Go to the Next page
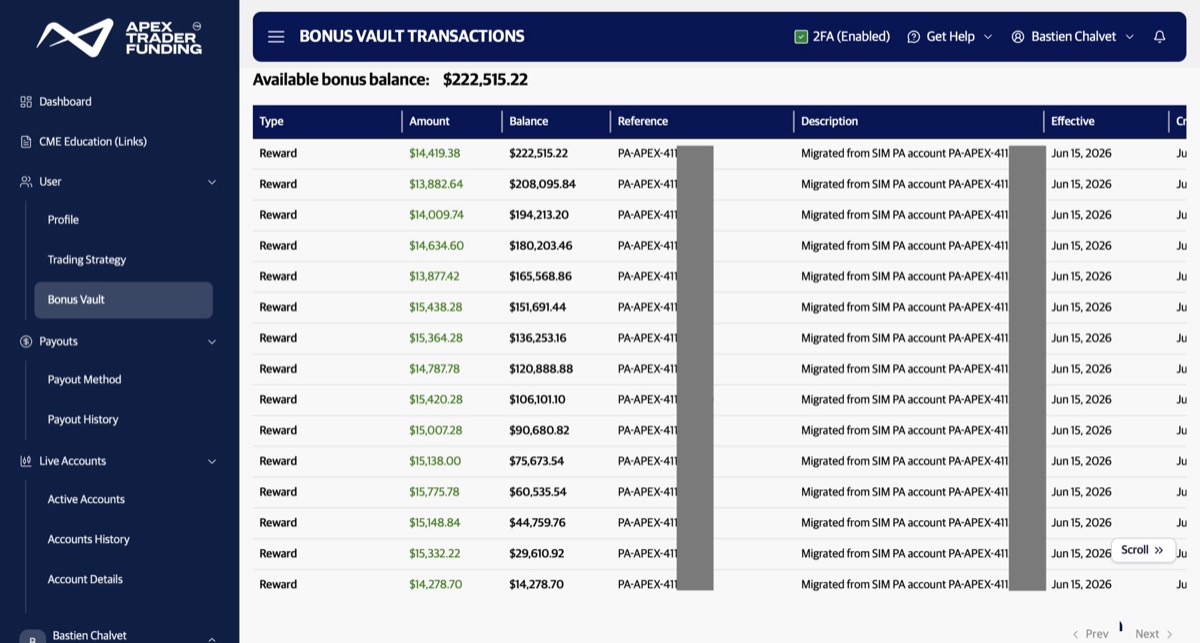 tap(1154, 634)
